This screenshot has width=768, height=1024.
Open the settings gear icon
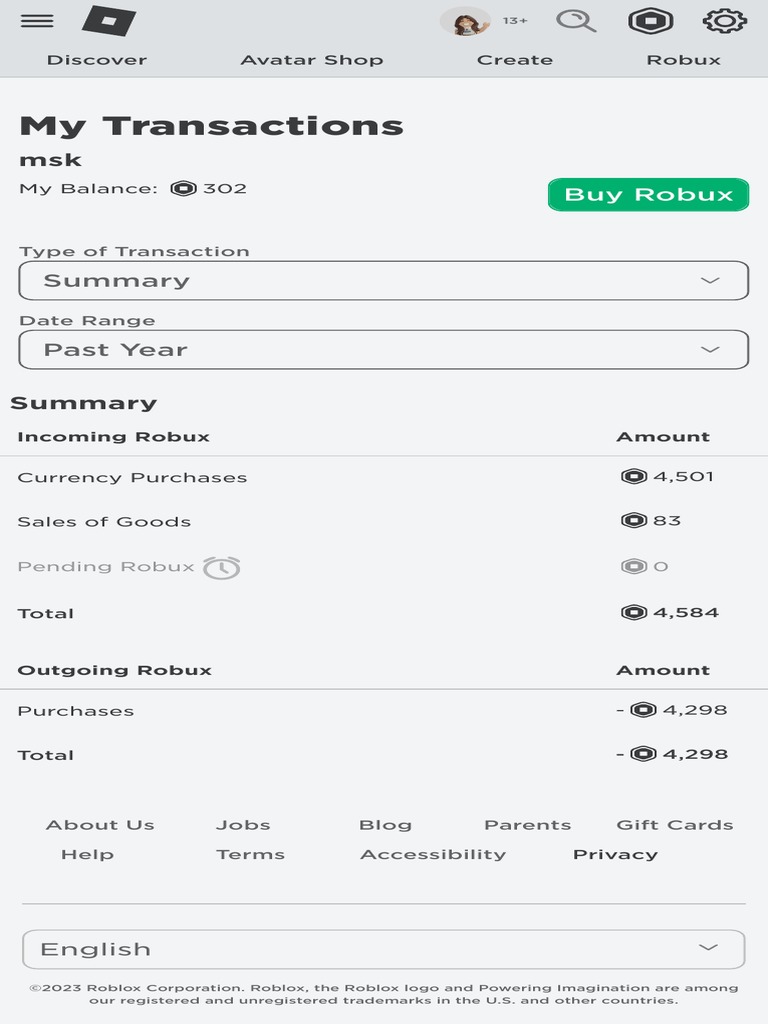725,21
